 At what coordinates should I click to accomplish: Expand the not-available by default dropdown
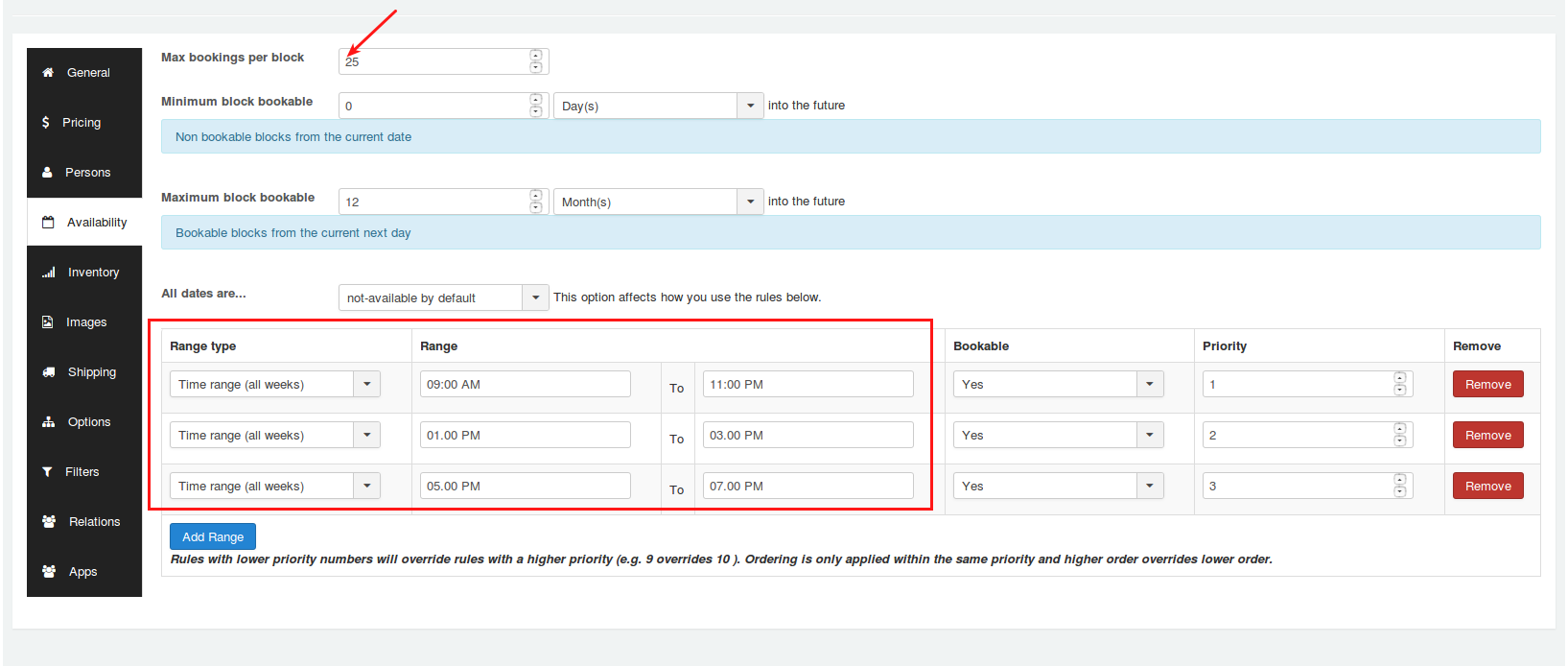(x=535, y=297)
